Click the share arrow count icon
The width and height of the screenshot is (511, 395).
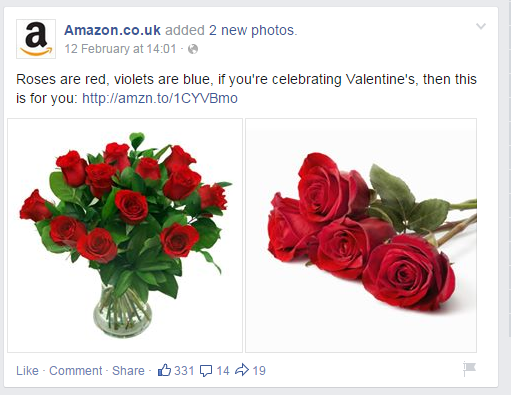(x=242, y=370)
